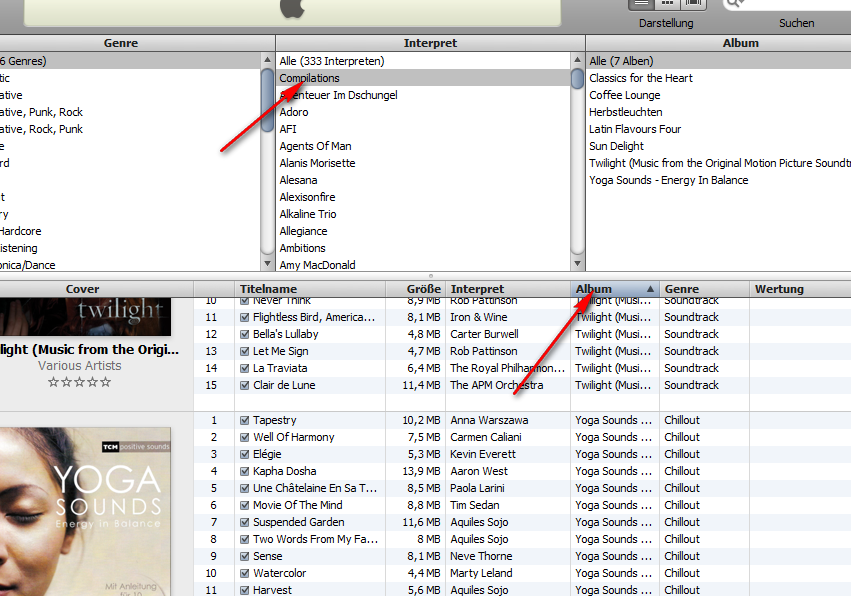Select artist "Alkaline Trio"
Screen dimensions: 851x596
[x=423, y=214]
